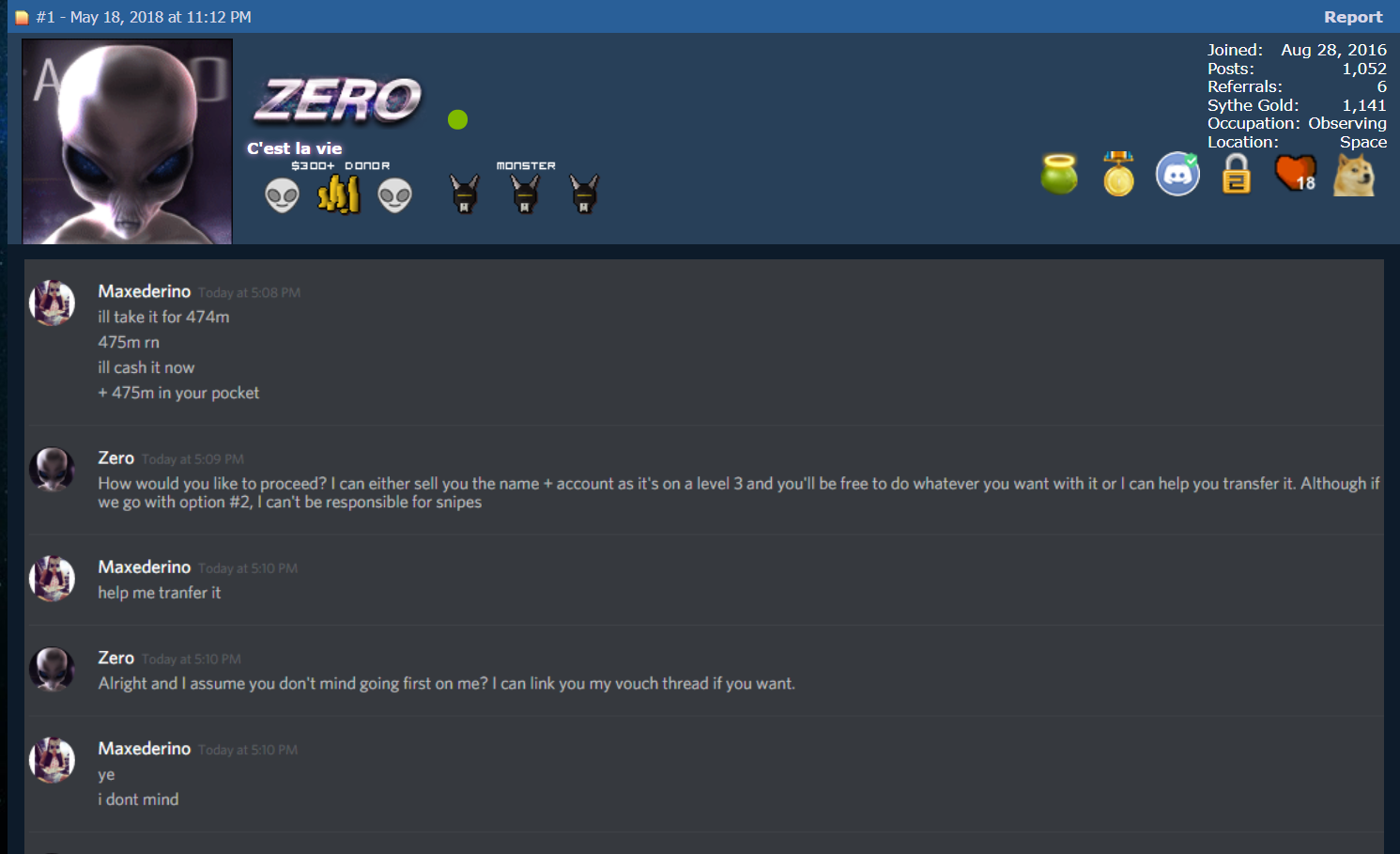
Task: Click the first alien head donor icon
Action: (282, 196)
